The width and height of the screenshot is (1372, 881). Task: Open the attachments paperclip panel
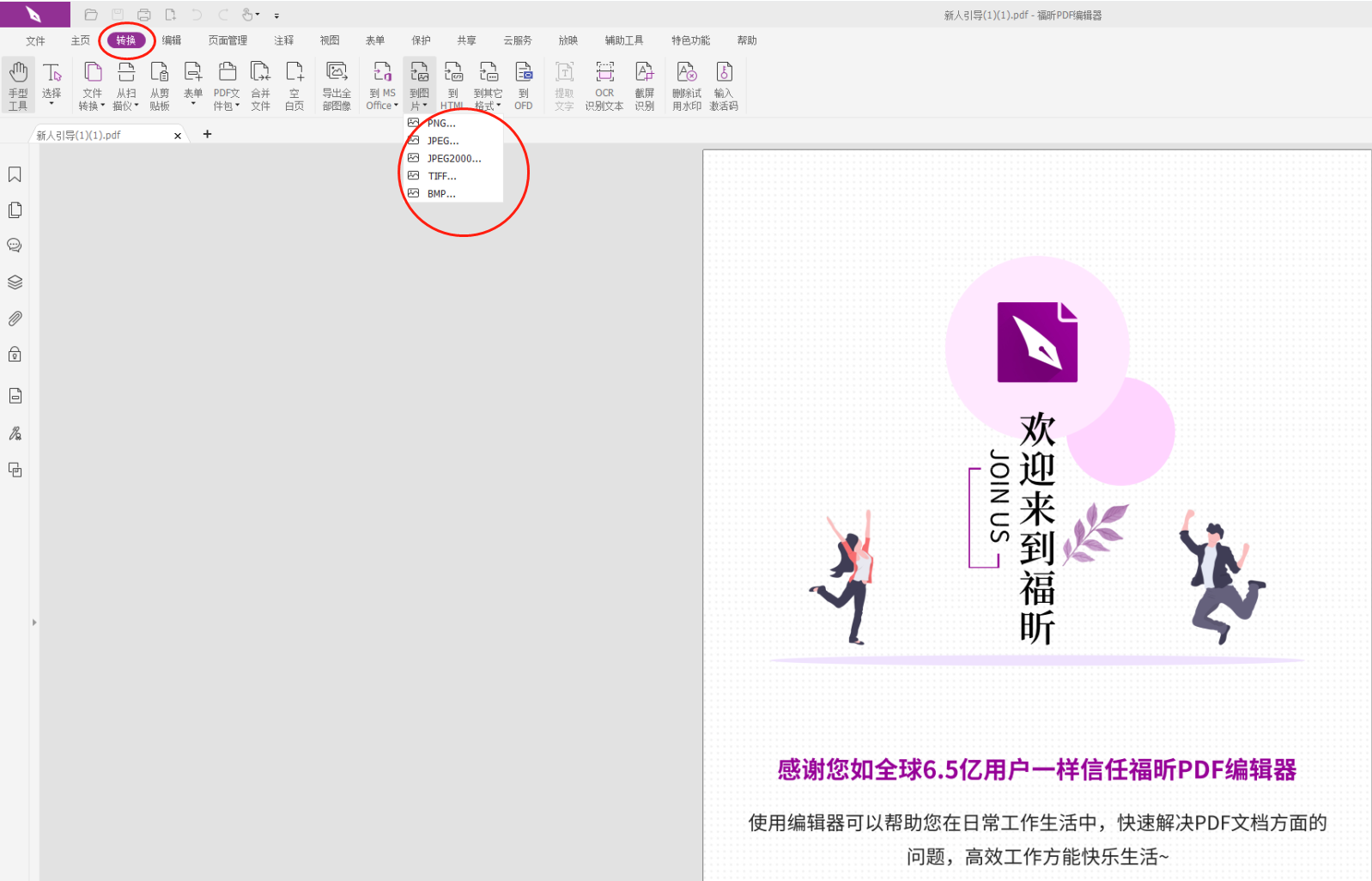point(15,319)
